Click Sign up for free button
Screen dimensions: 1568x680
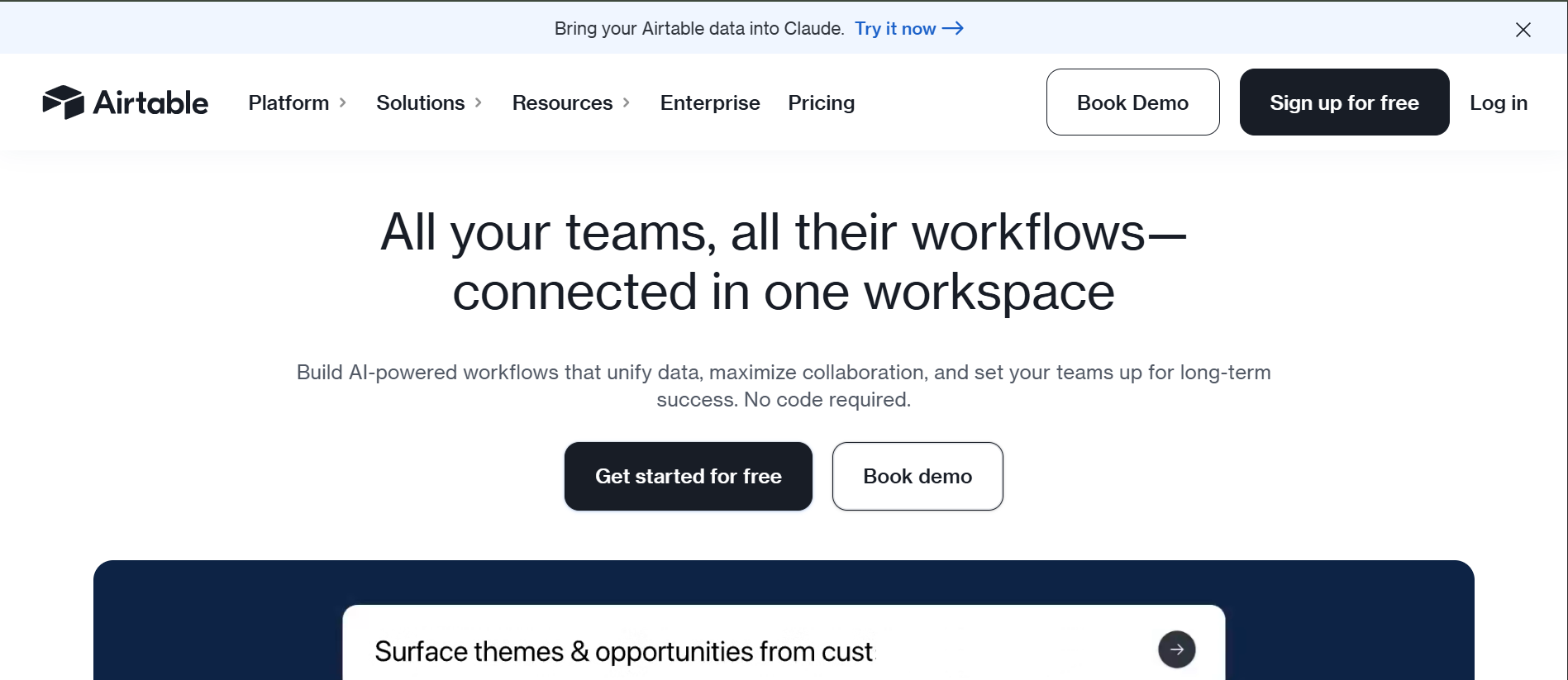pos(1344,102)
